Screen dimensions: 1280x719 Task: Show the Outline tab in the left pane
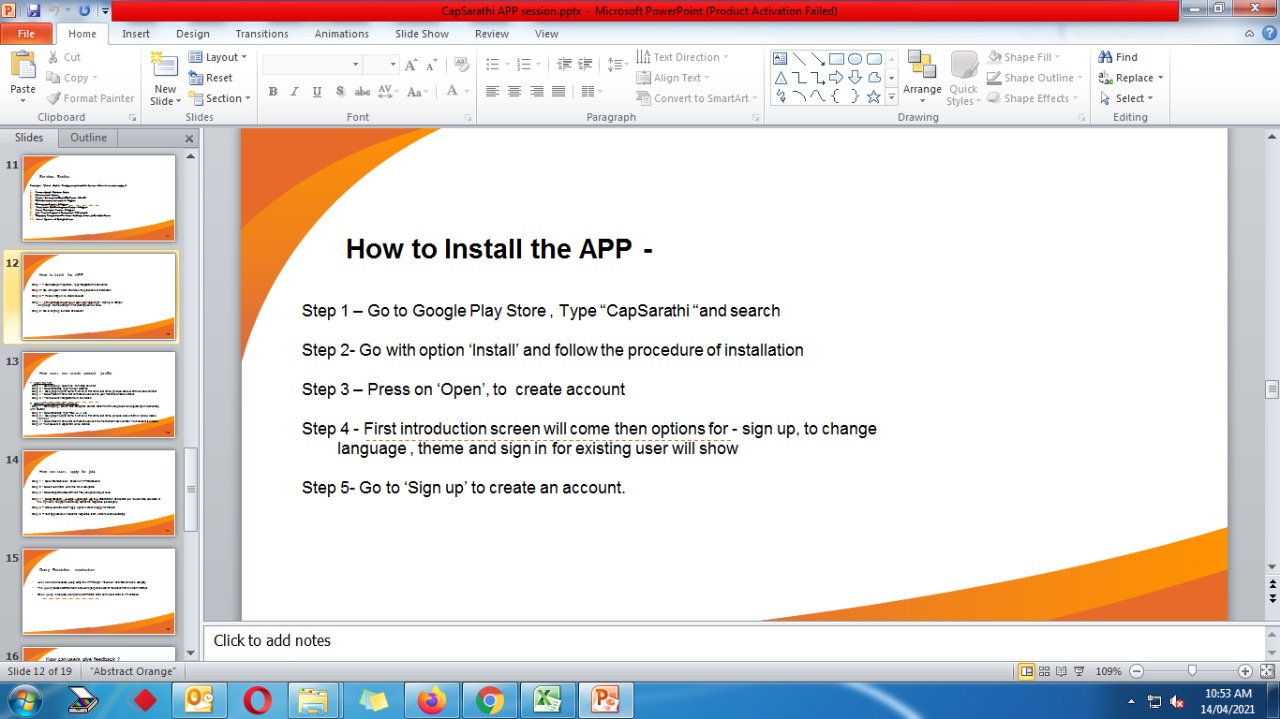pyautogui.click(x=88, y=138)
